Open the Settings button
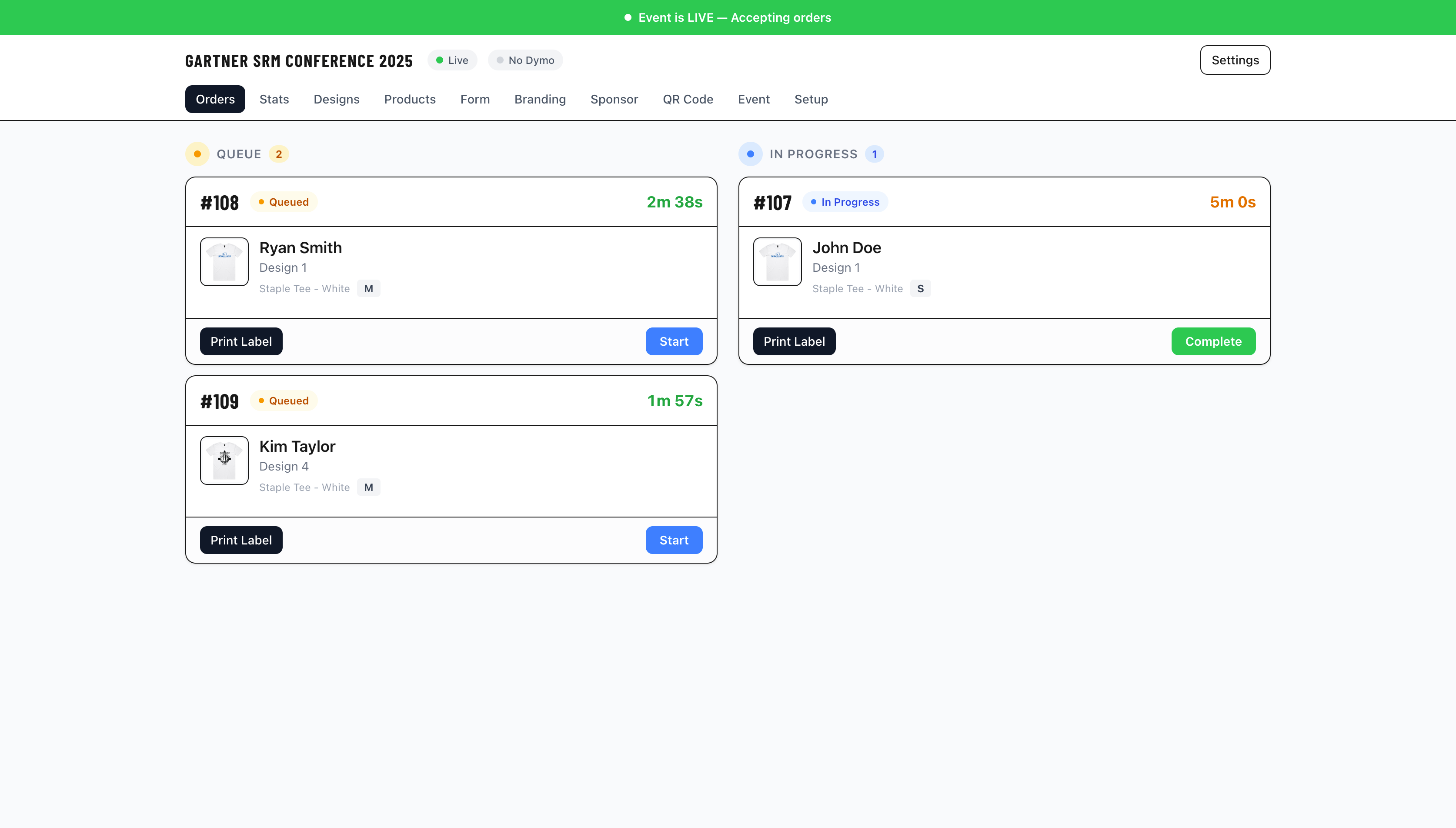This screenshot has width=1456, height=828. pos(1235,60)
